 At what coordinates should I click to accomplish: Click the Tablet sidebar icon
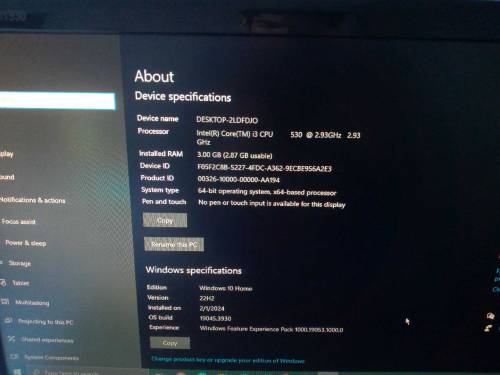point(3,283)
